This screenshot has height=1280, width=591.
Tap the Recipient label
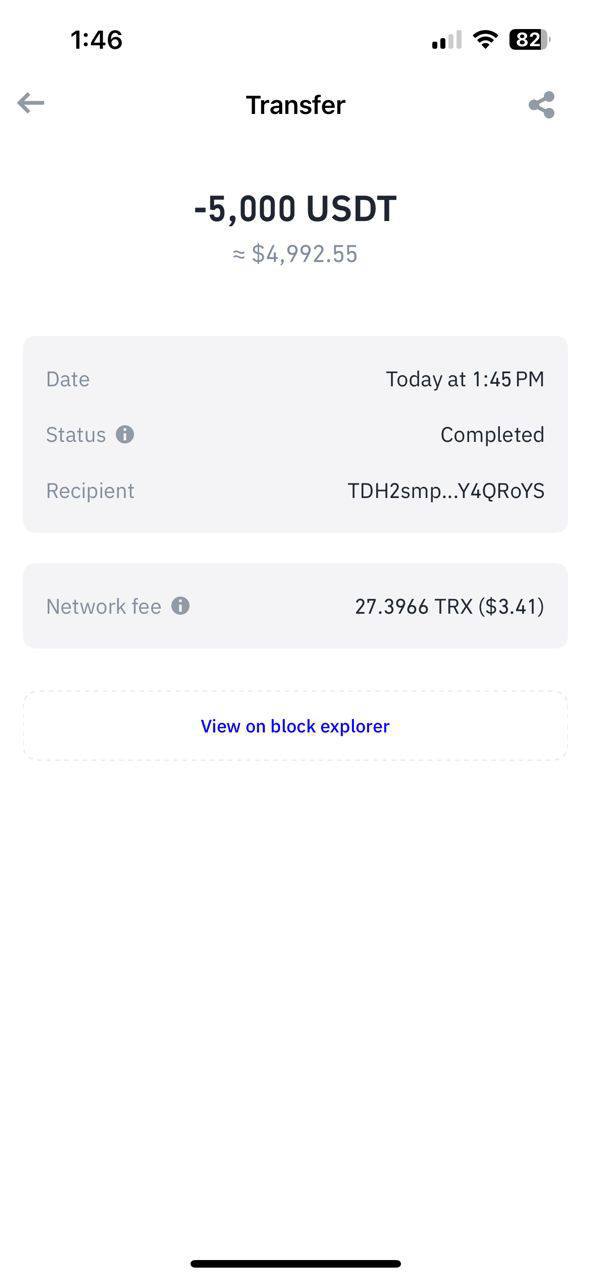pos(90,491)
